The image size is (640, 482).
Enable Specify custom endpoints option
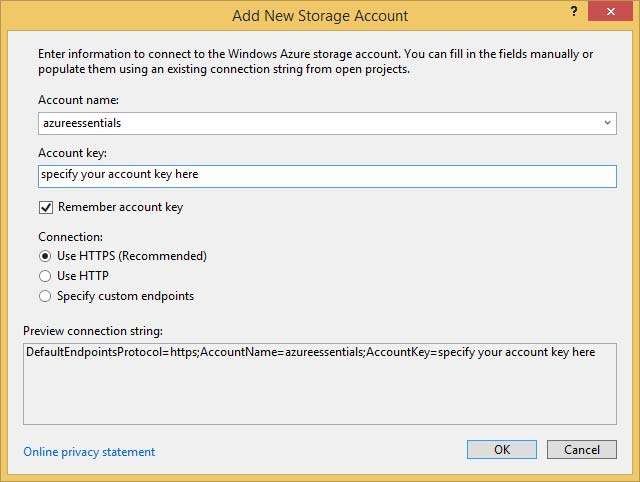click(x=45, y=296)
